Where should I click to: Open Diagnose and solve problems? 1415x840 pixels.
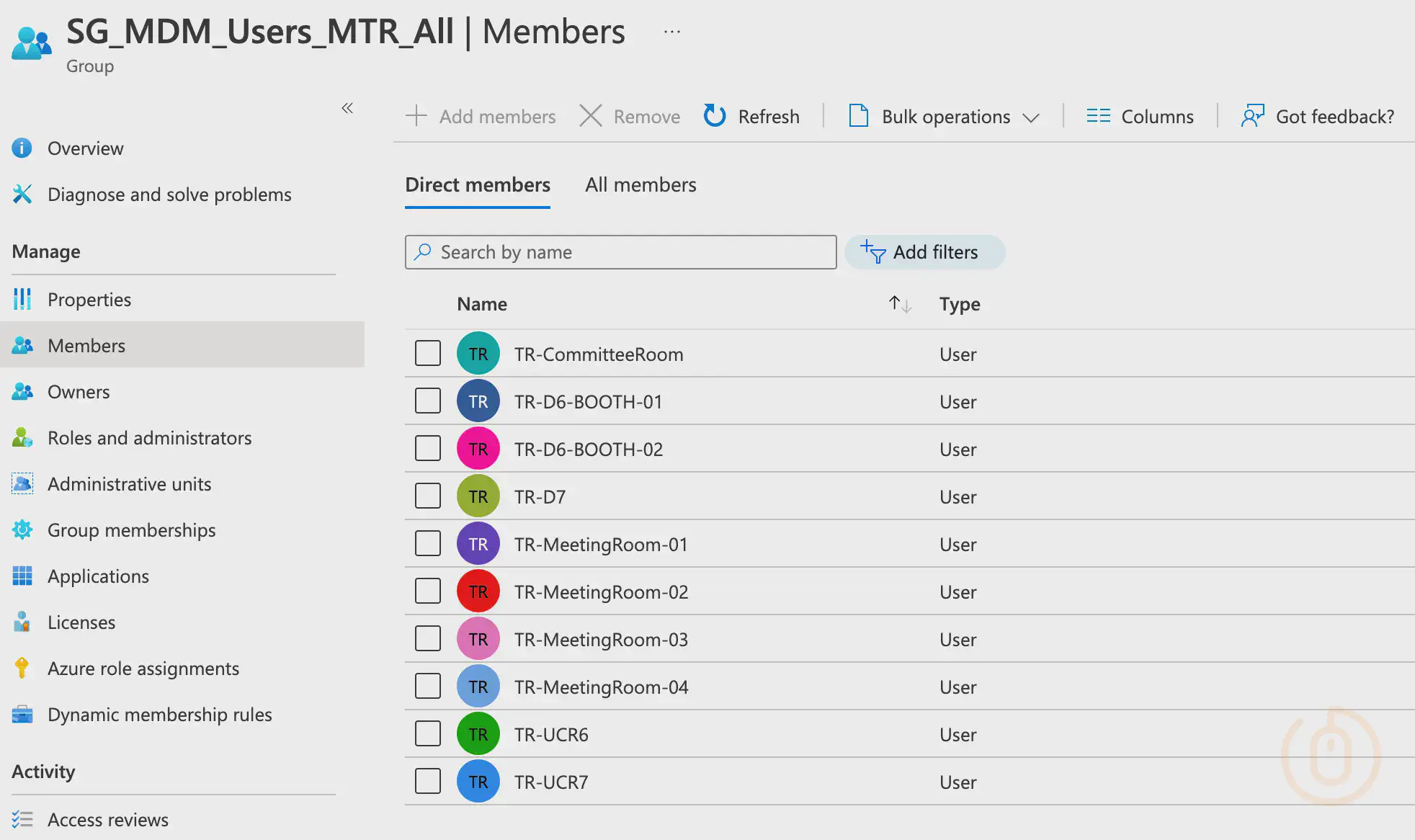169,195
